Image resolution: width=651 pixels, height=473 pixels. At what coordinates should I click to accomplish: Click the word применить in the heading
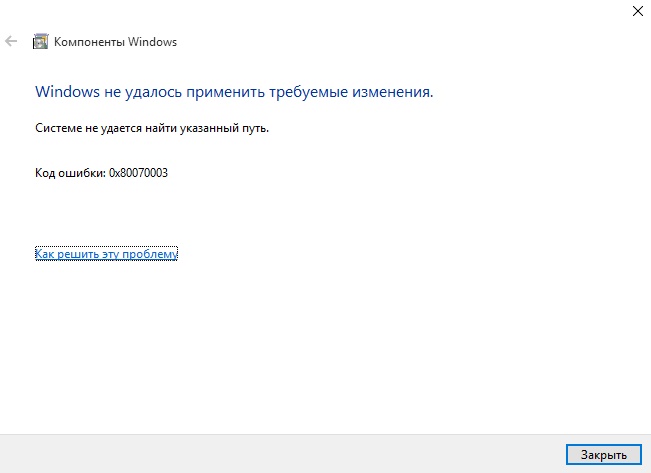pyautogui.click(x=225, y=92)
